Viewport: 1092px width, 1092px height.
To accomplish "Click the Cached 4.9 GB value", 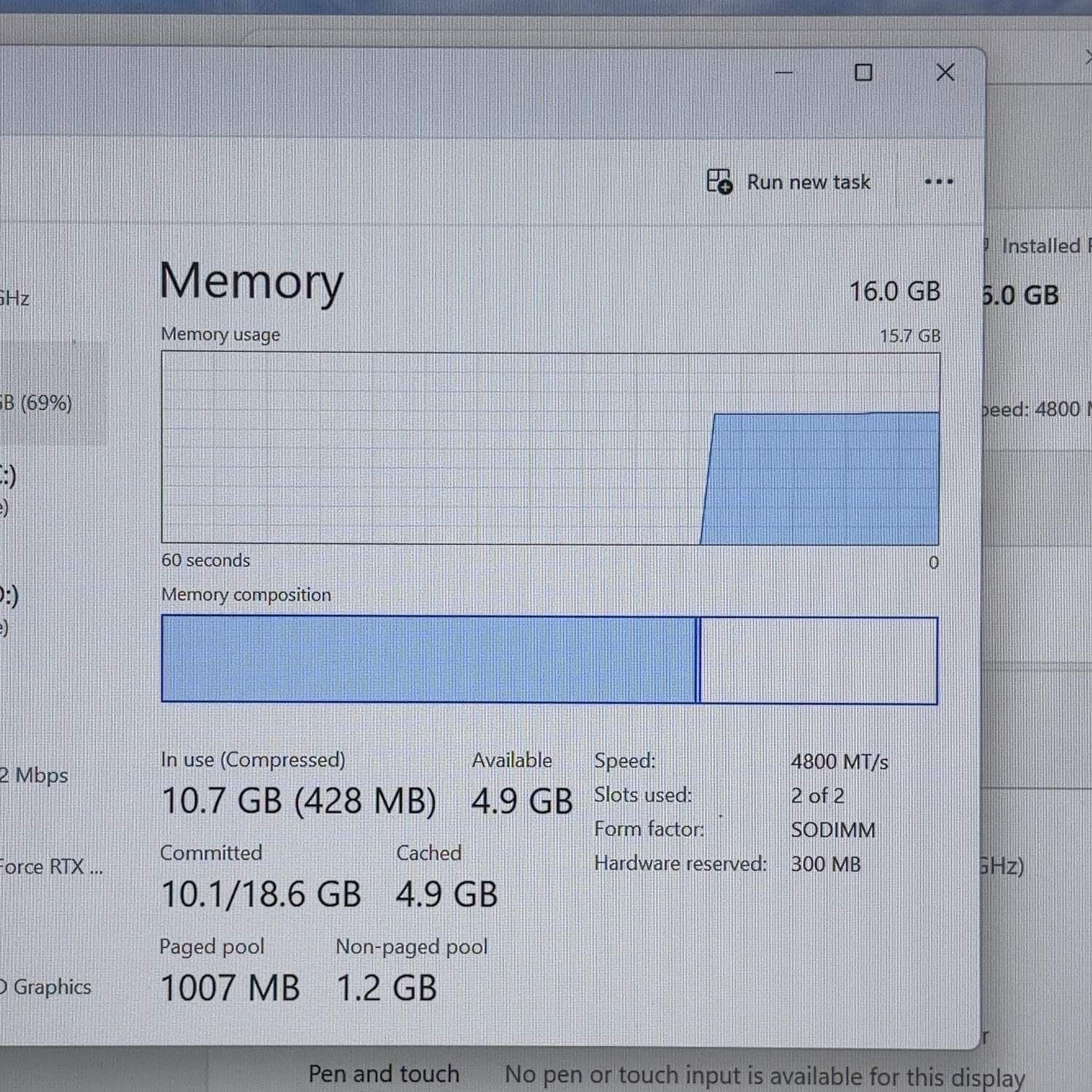I will (447, 894).
